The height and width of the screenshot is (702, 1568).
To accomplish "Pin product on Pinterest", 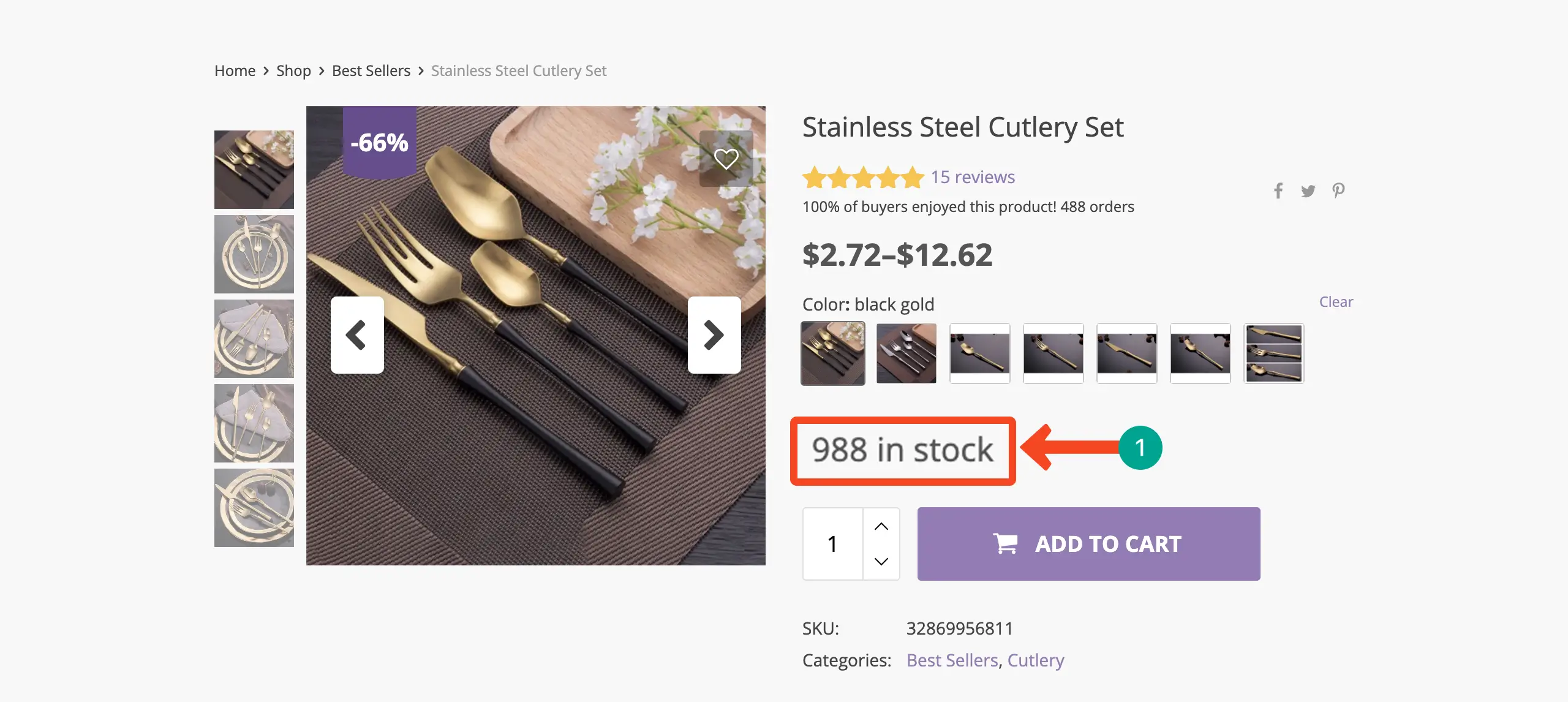I will click(1338, 191).
